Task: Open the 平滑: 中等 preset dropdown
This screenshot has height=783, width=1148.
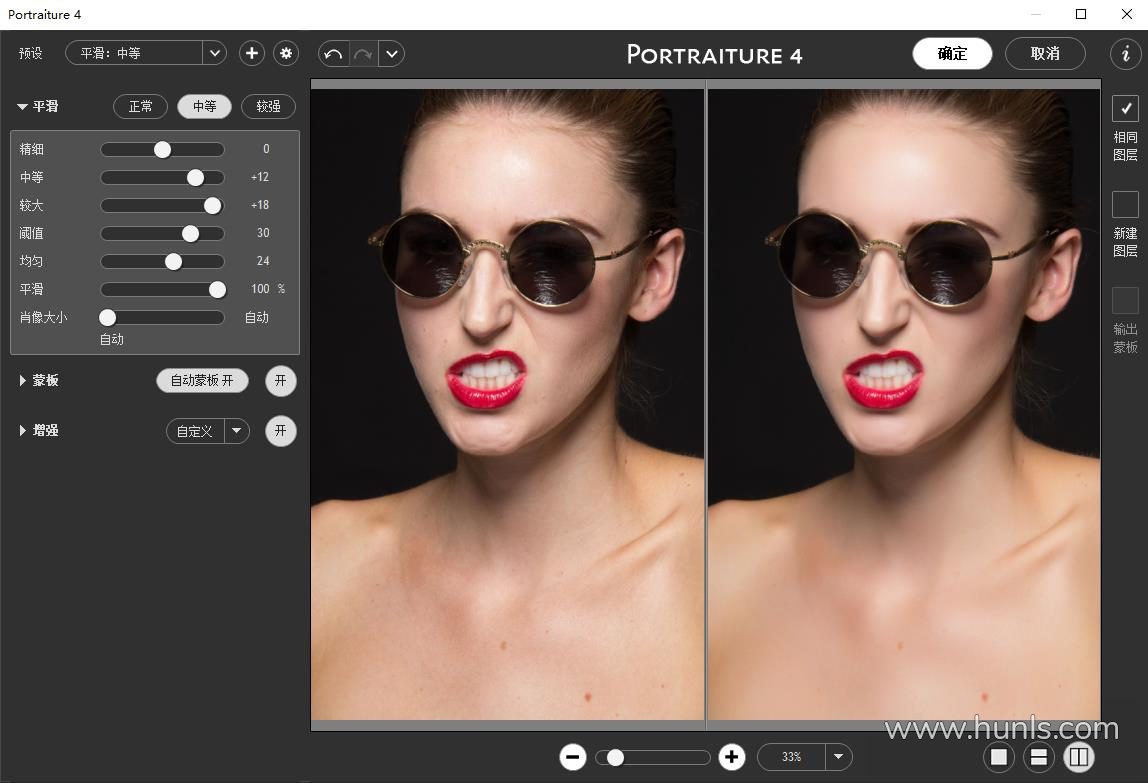Action: point(214,53)
